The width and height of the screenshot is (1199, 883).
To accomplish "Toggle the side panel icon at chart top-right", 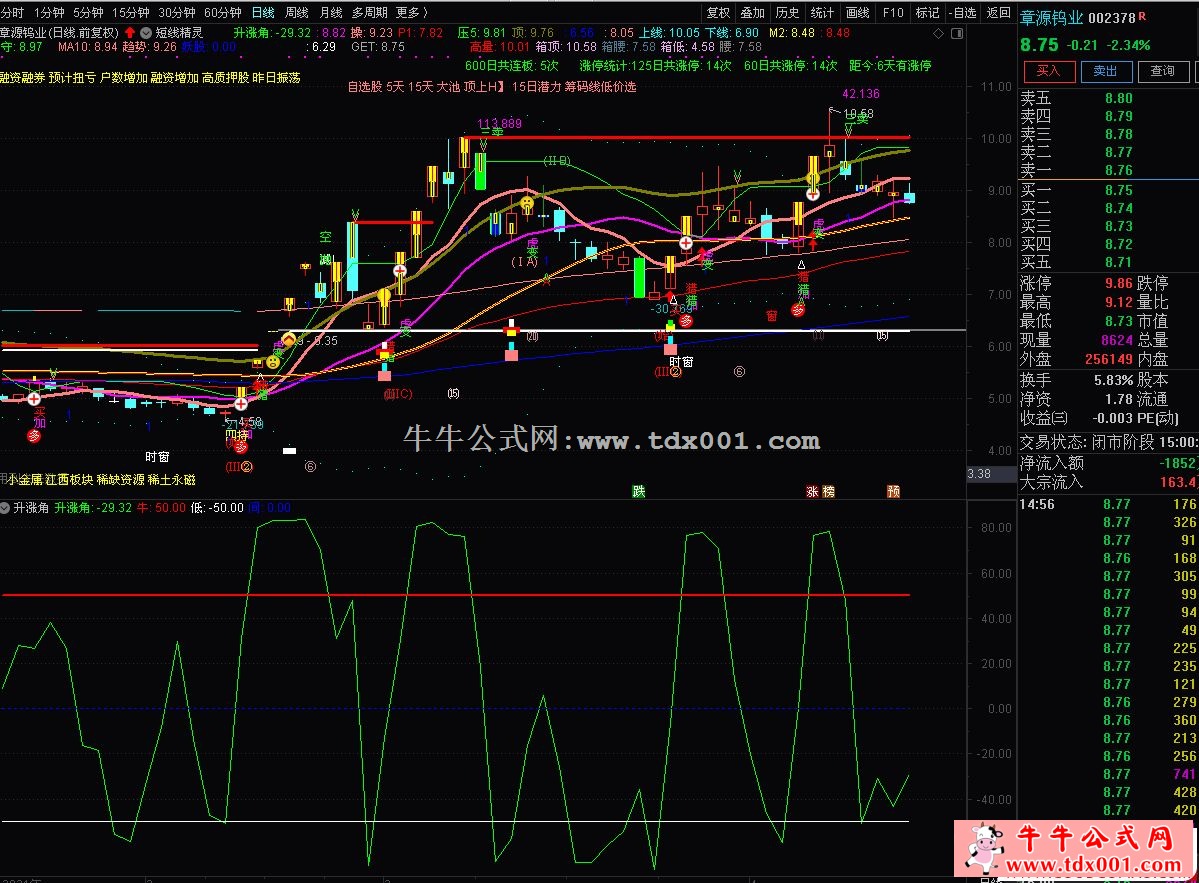I will pyautogui.click(x=957, y=34).
